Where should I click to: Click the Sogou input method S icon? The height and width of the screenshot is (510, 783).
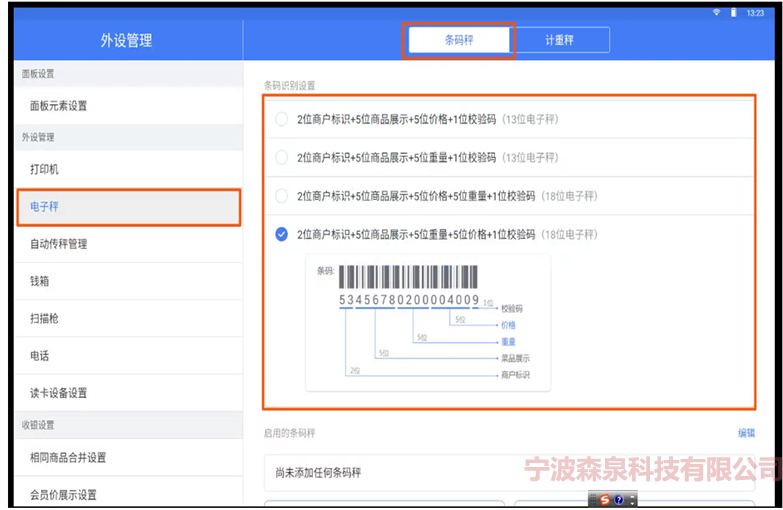pyautogui.click(x=604, y=500)
